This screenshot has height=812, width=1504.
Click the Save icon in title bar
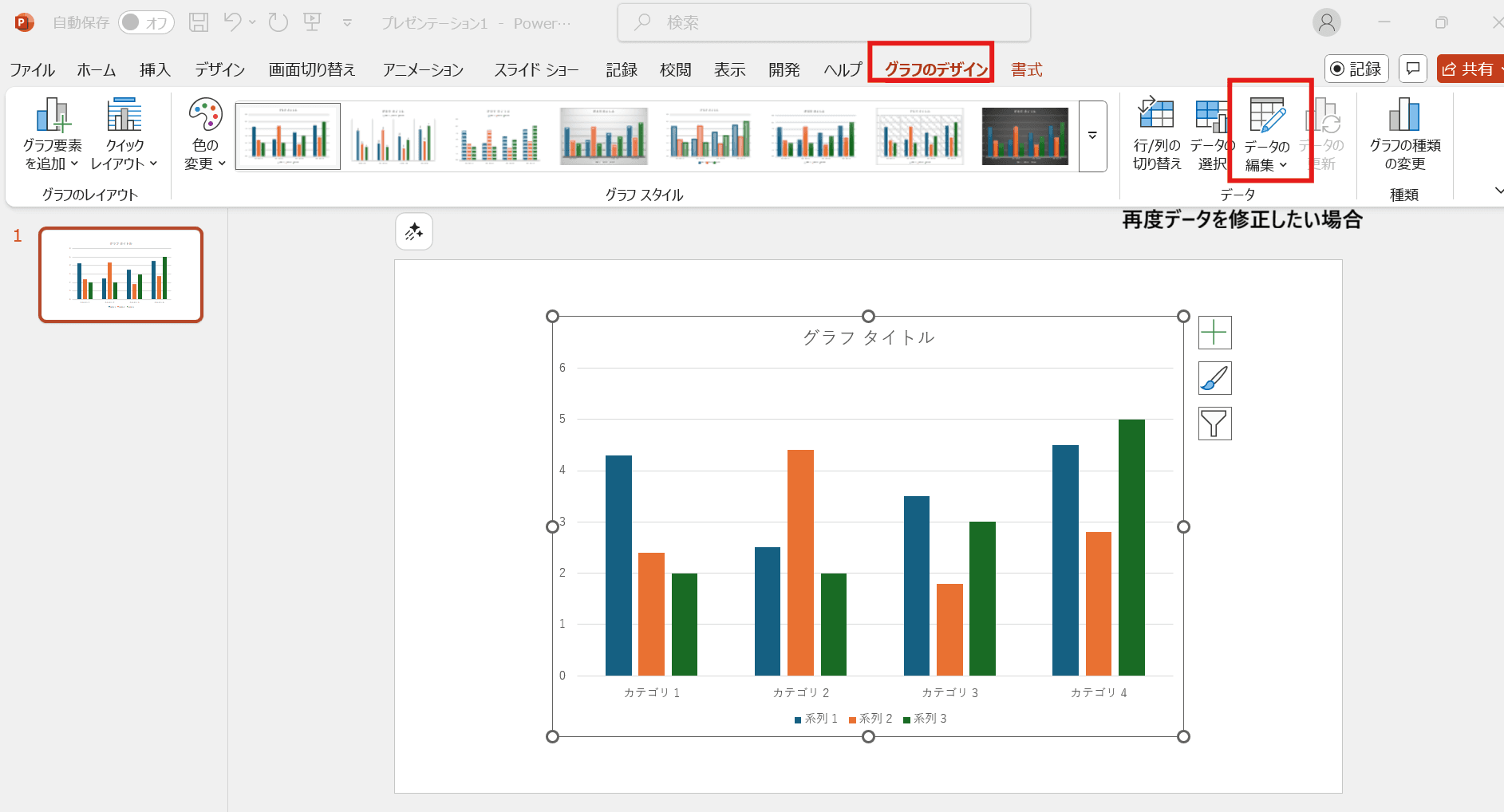click(199, 22)
